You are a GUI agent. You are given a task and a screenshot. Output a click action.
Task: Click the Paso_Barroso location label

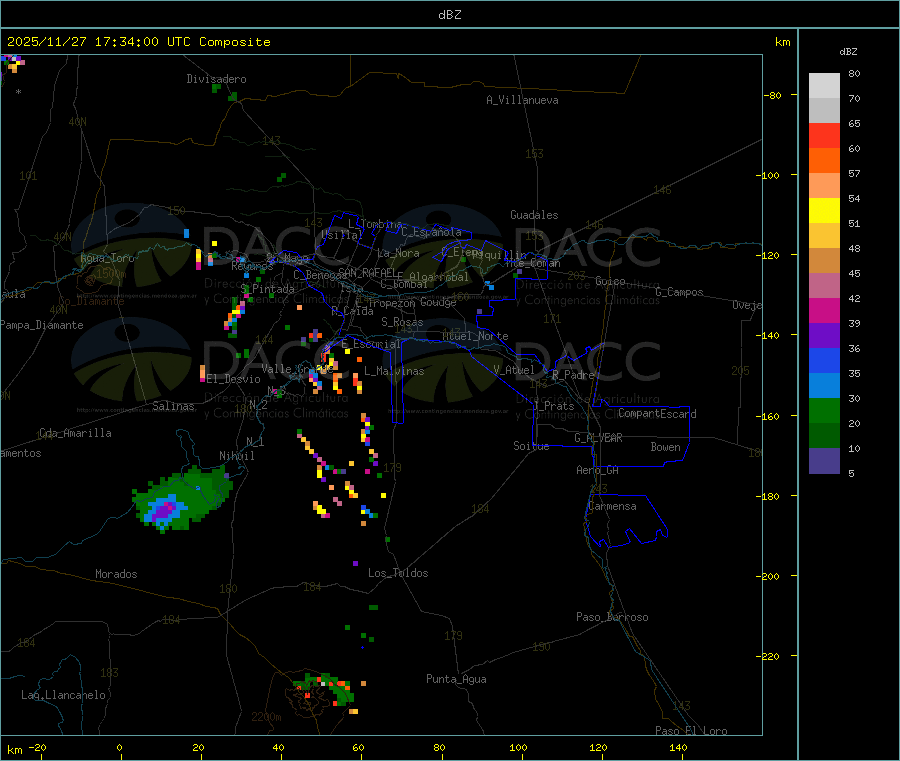[x=612, y=617]
